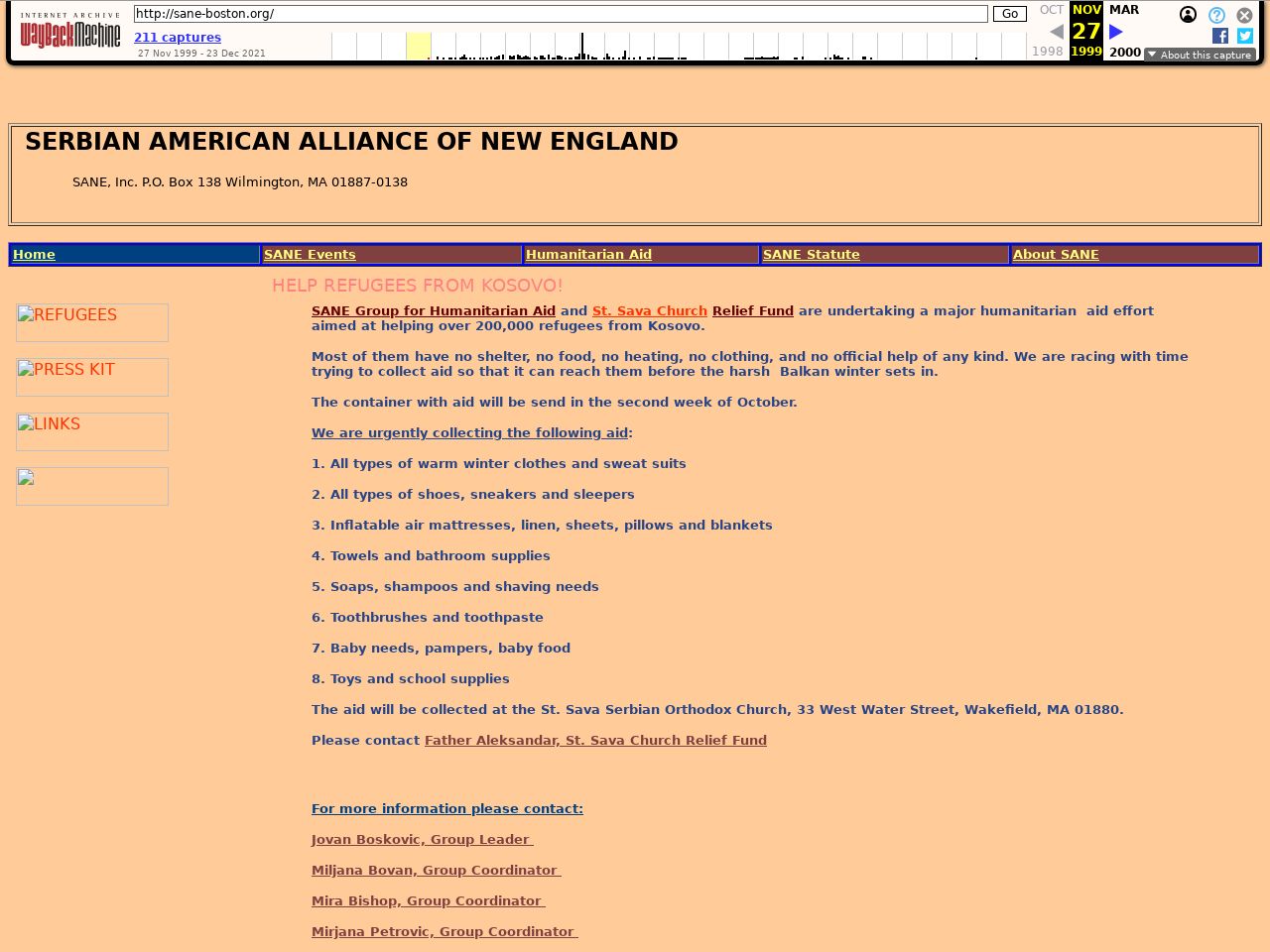1270x952 pixels.
Task: Click the PRESS KIT sidebar image
Action: coord(92,377)
